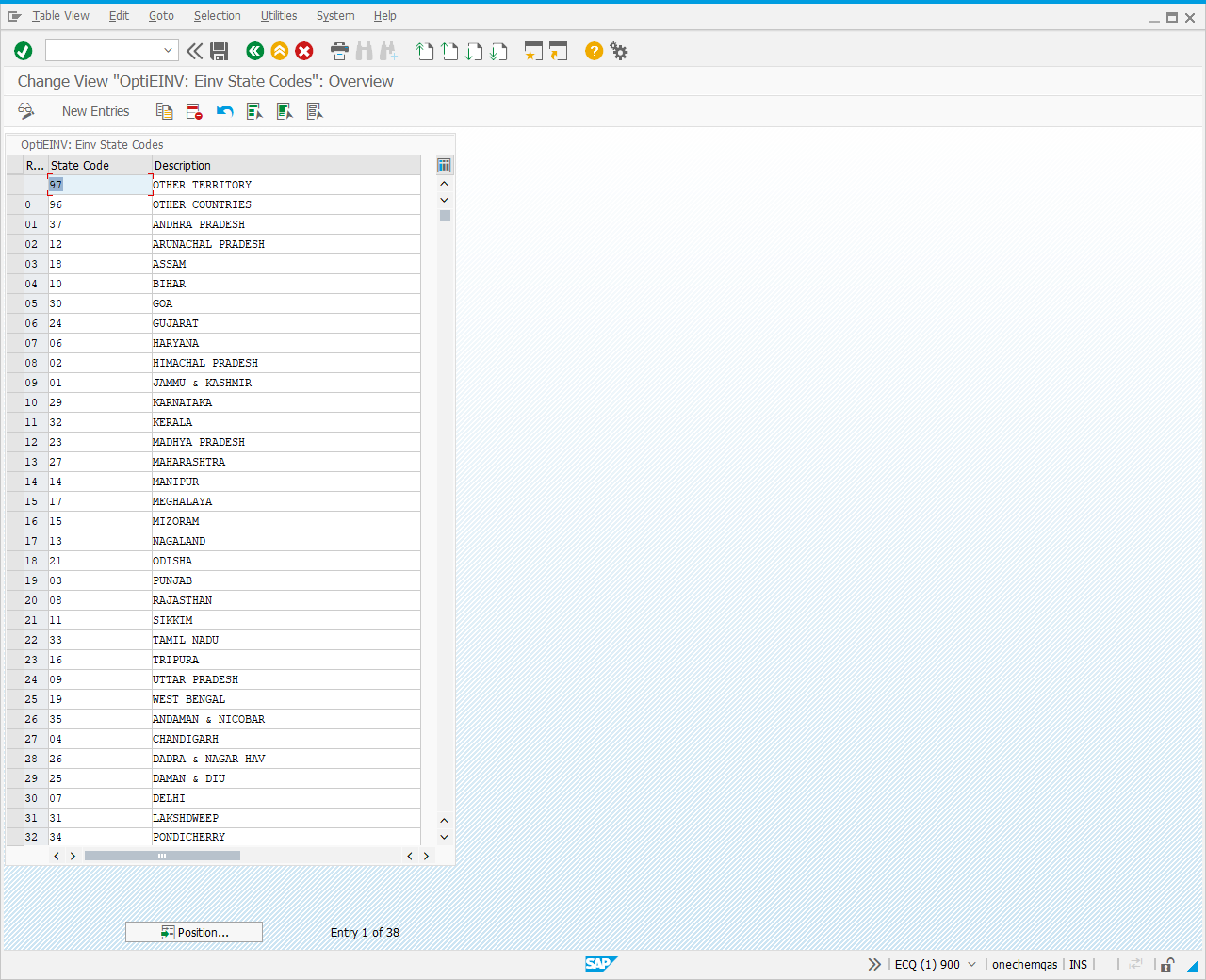Viewport: 1206px width, 980px height.
Task: Open the Customize Local Layout gear icon
Action: click(x=619, y=51)
